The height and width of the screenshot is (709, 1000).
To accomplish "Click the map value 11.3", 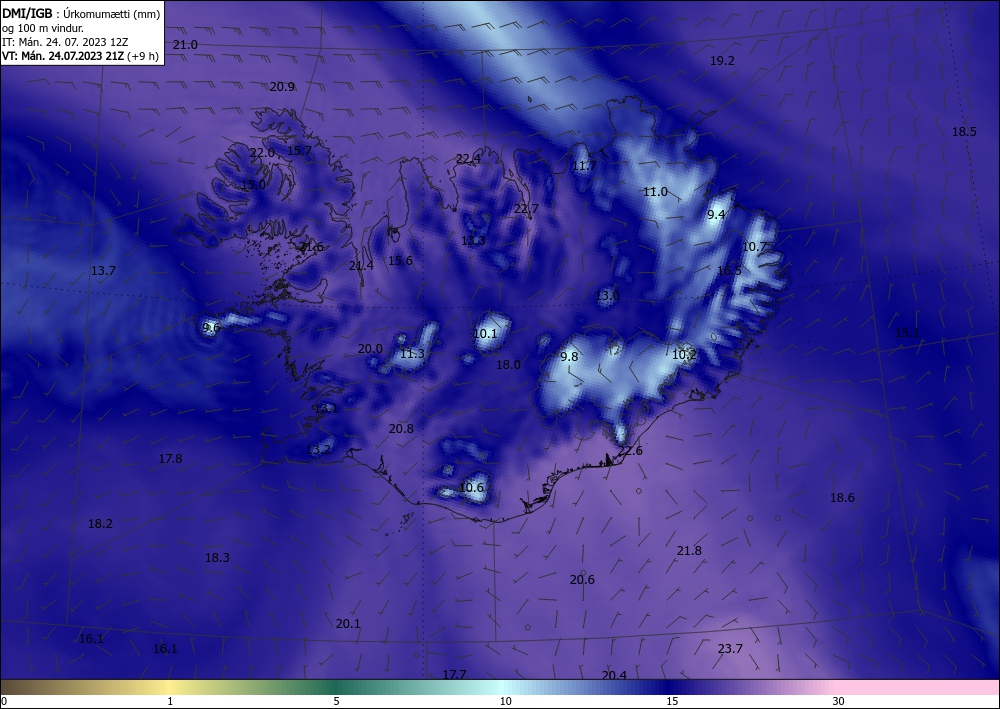I will pyautogui.click(x=412, y=354).
